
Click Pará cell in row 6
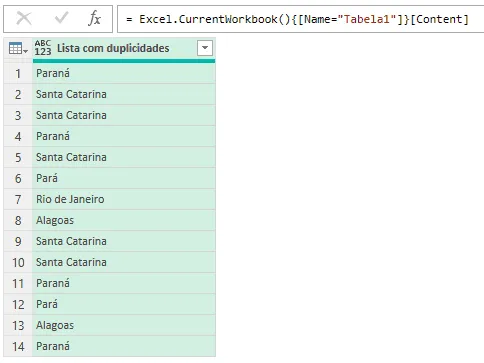coord(124,178)
